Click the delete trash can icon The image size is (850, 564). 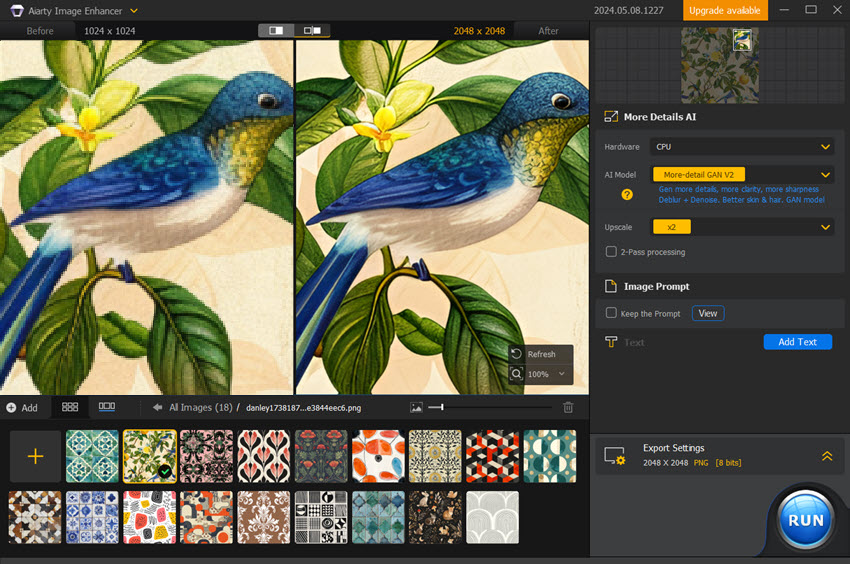tap(568, 407)
